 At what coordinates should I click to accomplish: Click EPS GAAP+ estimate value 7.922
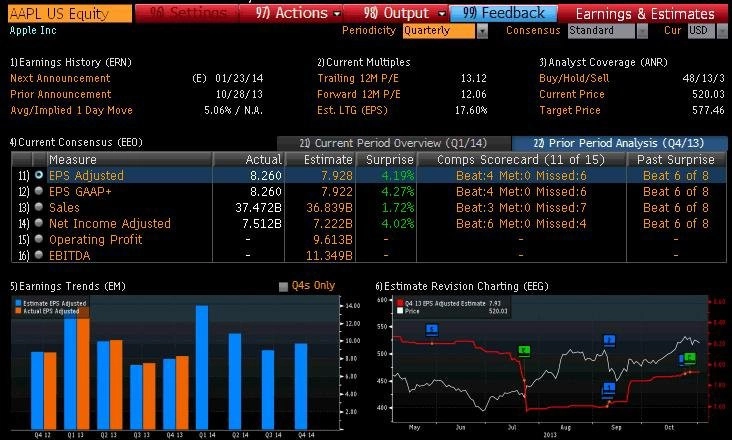point(337,192)
